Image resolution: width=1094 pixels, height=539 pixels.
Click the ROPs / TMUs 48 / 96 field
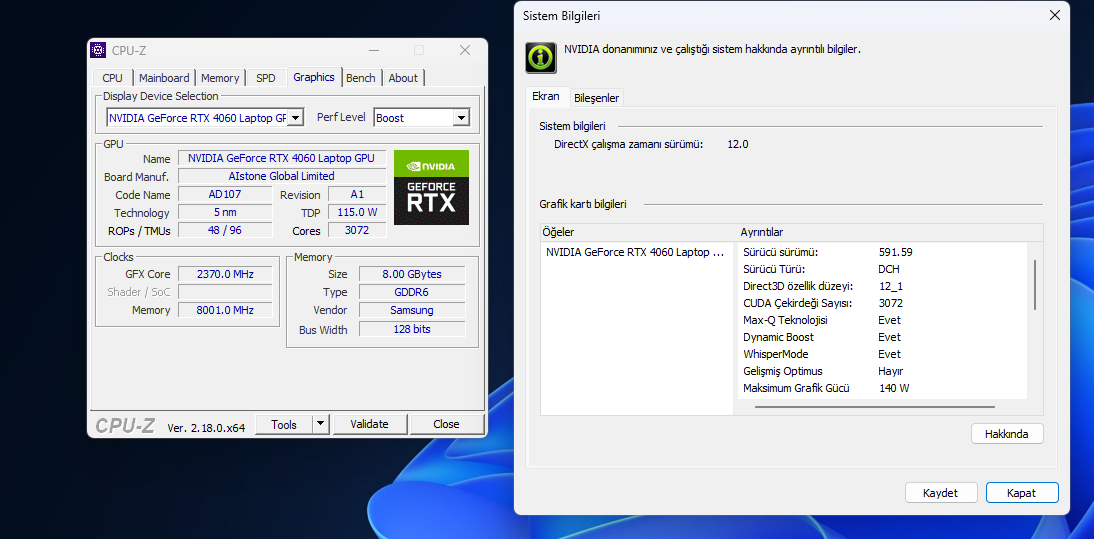click(225, 230)
